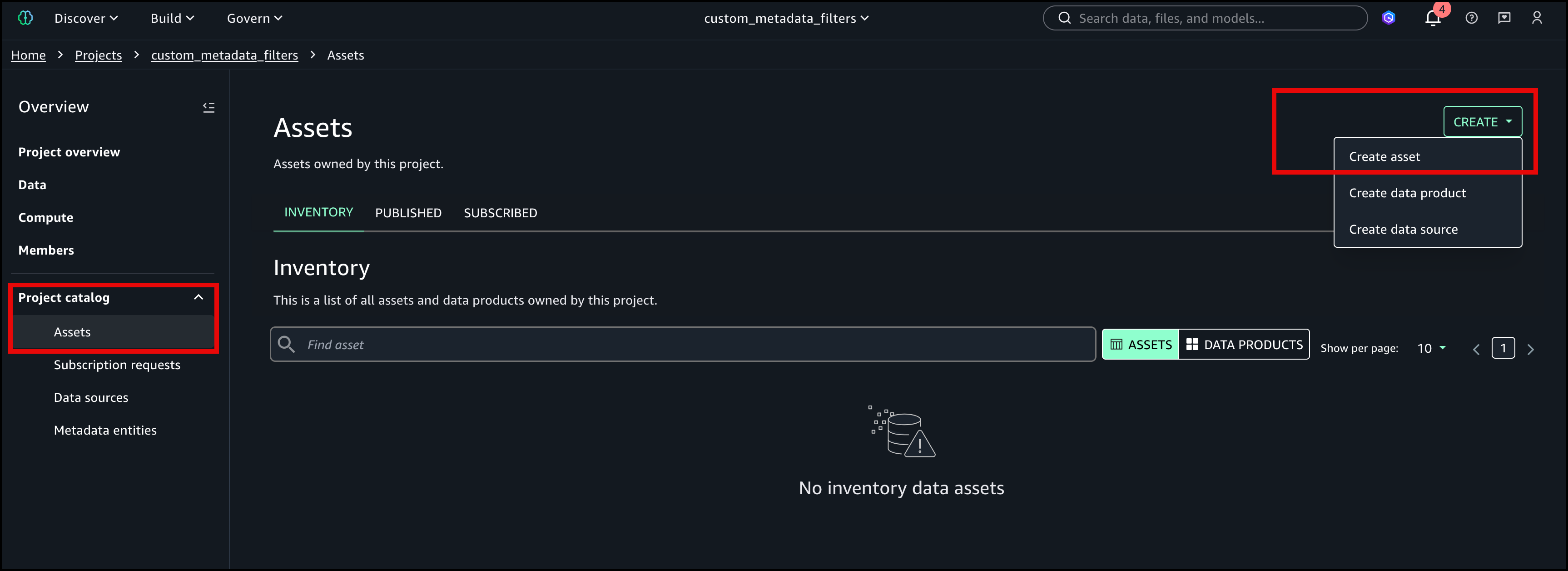1568x571 pixels.
Task: Select Create data product menu item
Action: coord(1407,193)
